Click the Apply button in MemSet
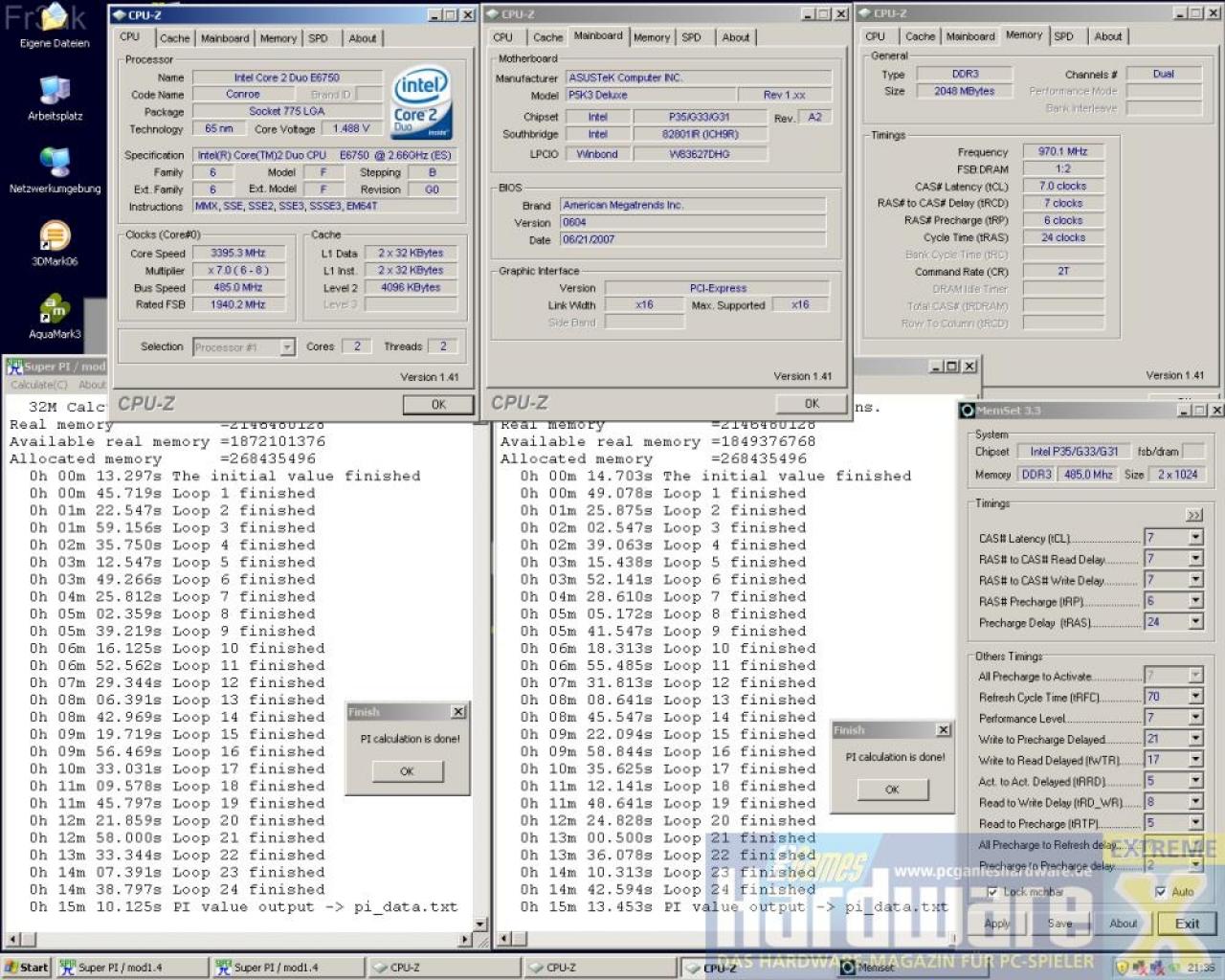 [997, 924]
